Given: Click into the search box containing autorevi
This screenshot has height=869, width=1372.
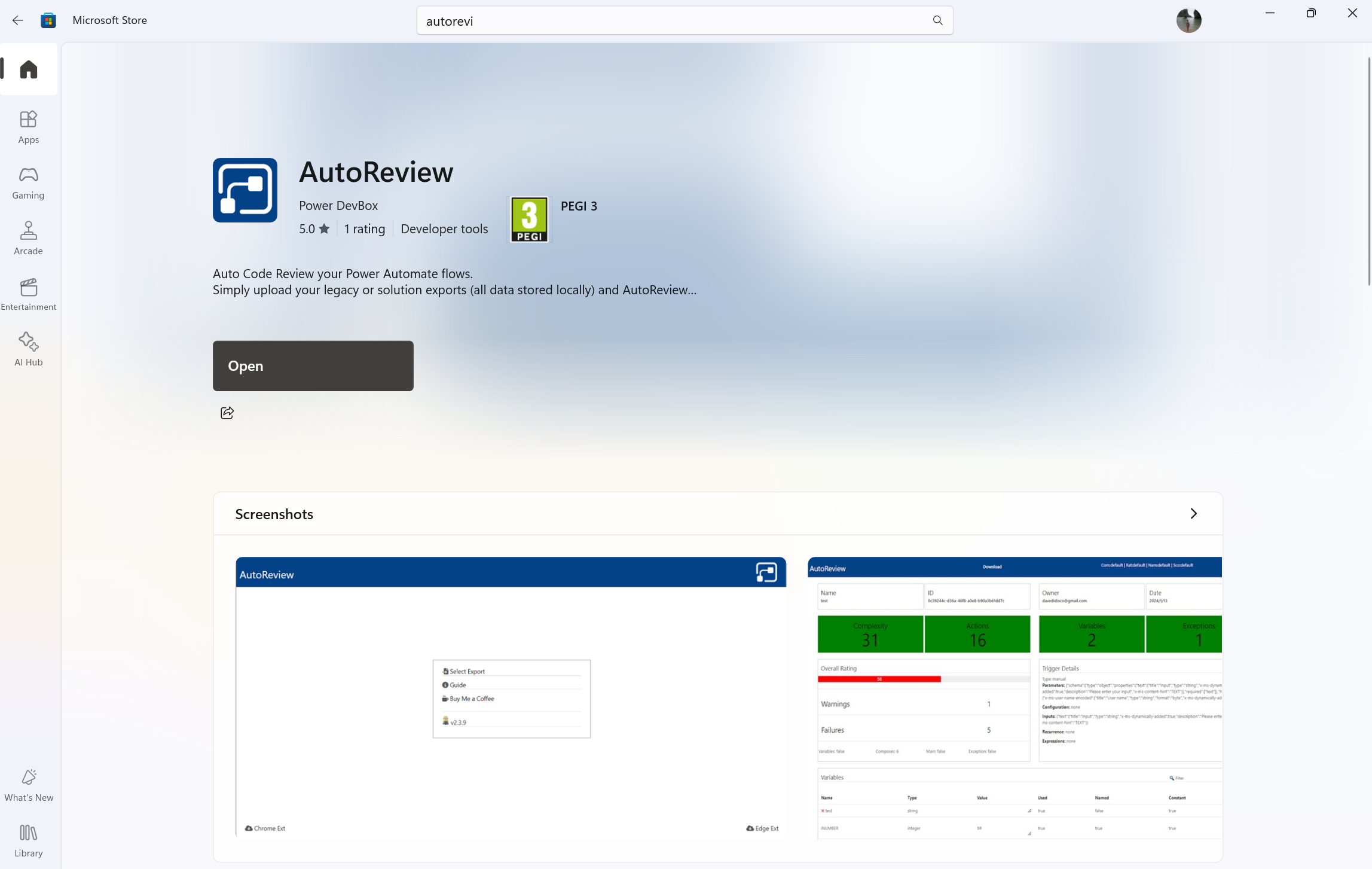Looking at the screenshot, I should pyautogui.click(x=670, y=21).
